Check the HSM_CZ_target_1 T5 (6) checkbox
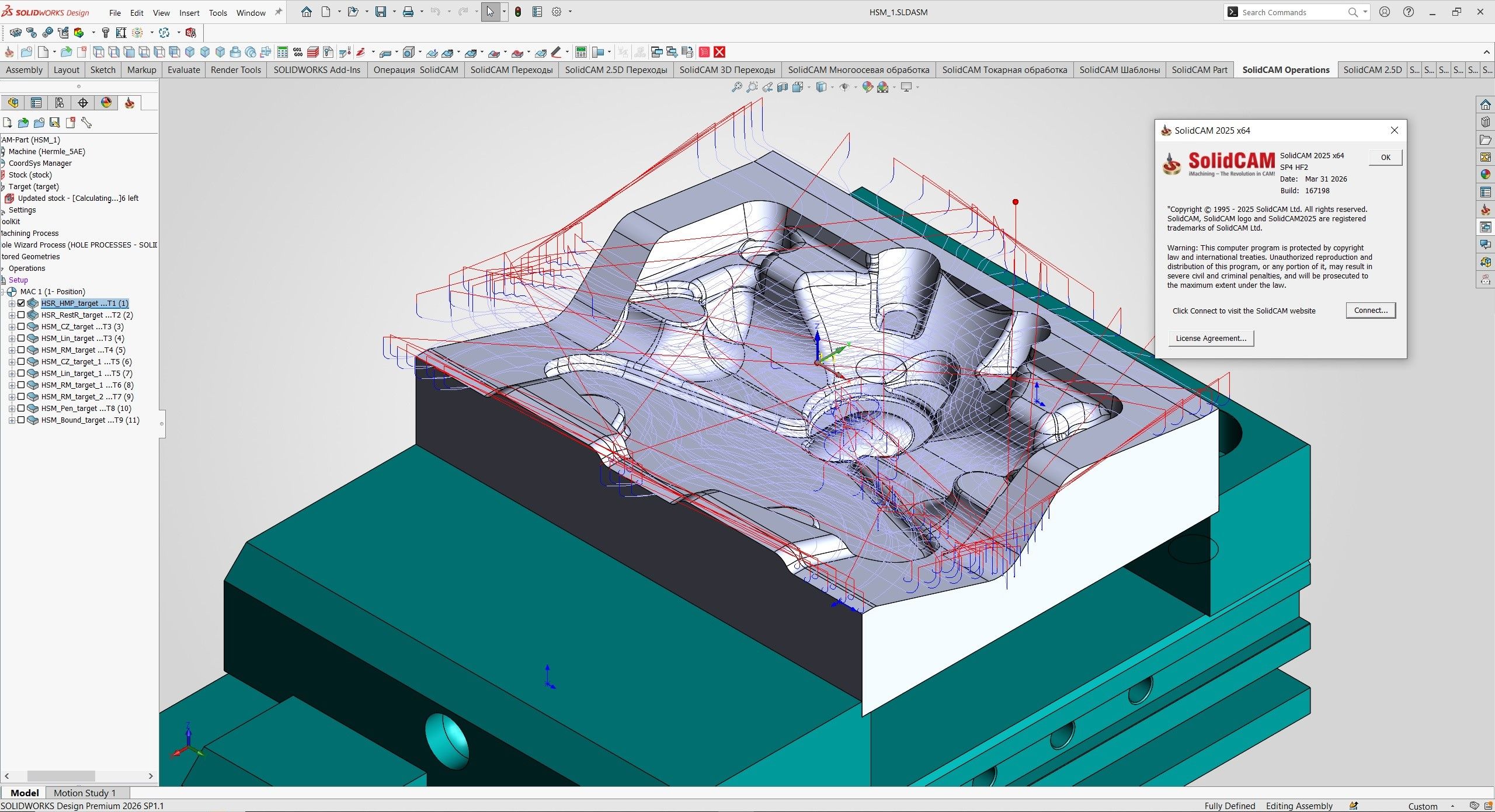The height and width of the screenshot is (812, 1495). (21, 361)
